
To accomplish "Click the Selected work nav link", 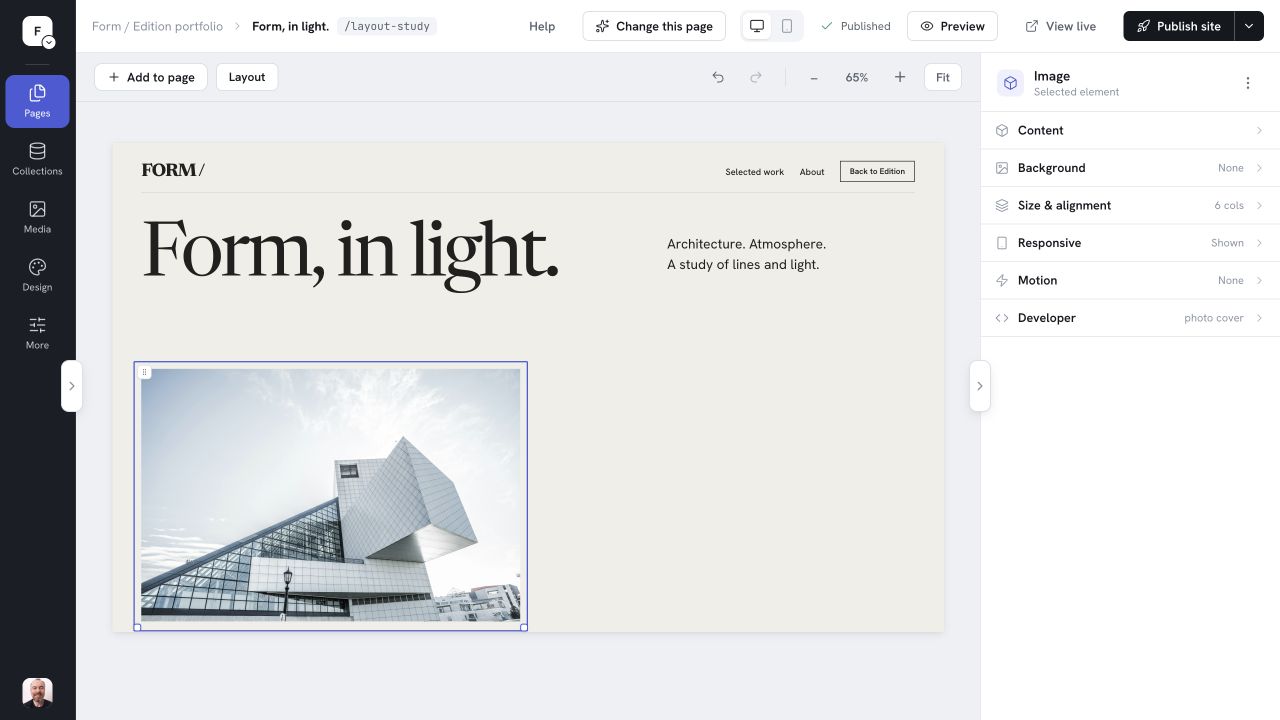I will pyautogui.click(x=754, y=172).
